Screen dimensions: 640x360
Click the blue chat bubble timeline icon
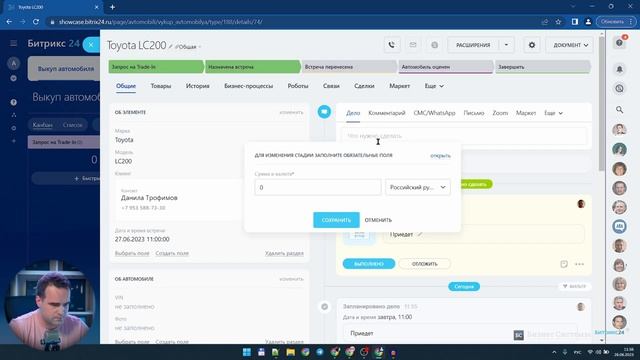[x=324, y=111]
